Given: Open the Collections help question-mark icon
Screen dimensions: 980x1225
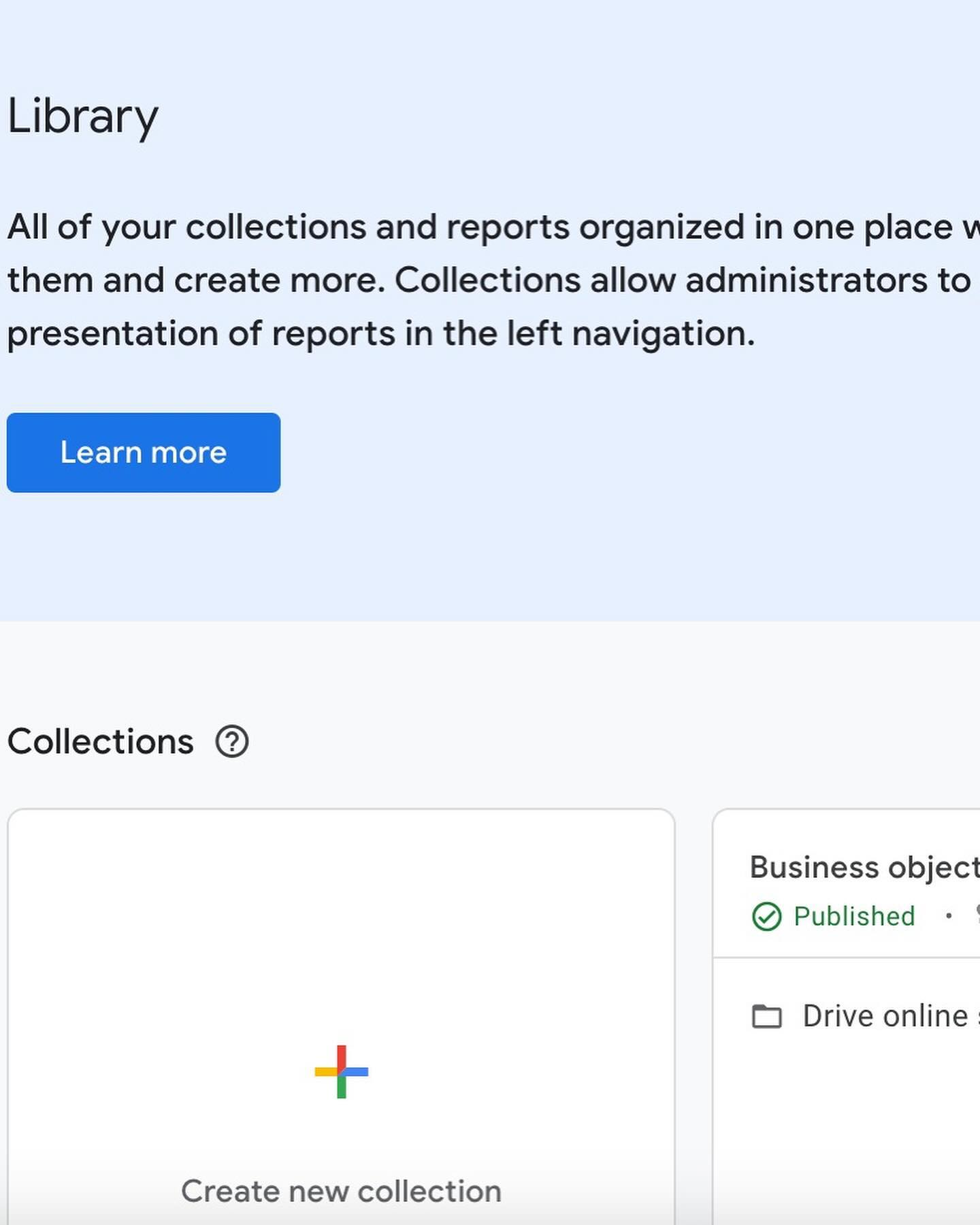Looking at the screenshot, I should [232, 742].
